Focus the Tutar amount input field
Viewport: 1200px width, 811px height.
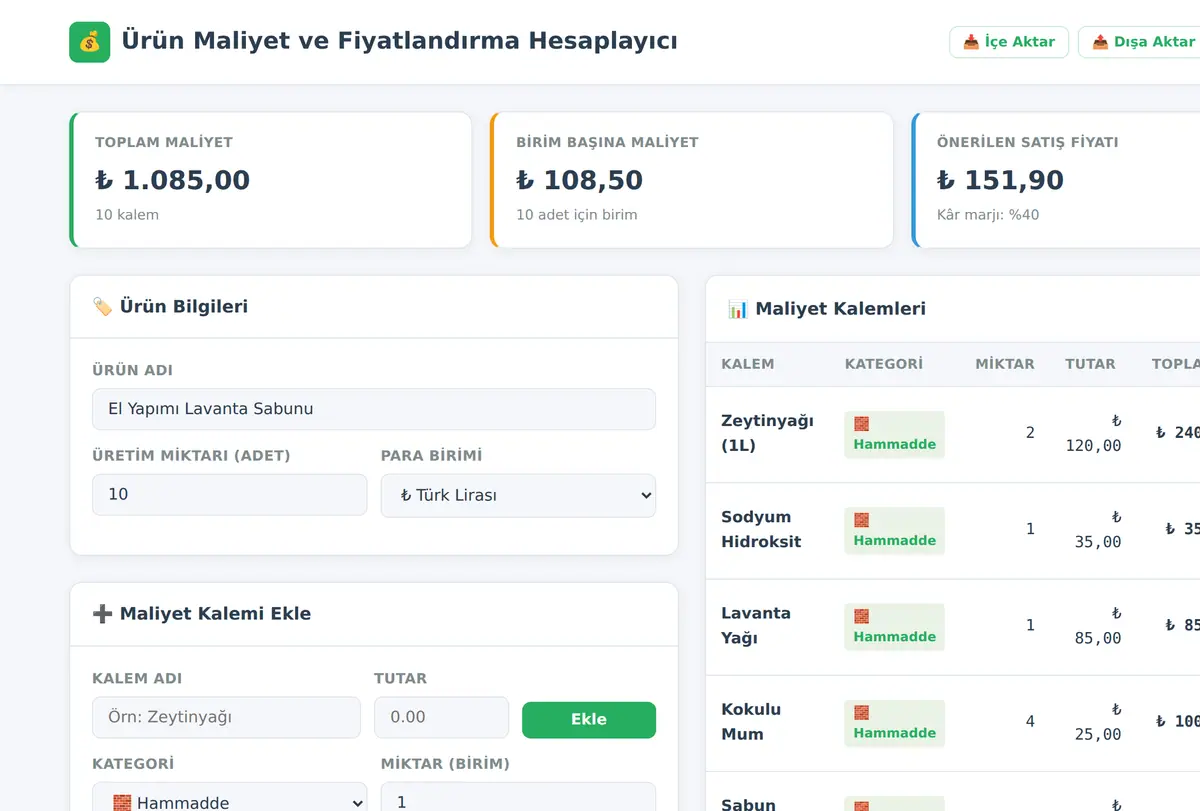coord(441,717)
